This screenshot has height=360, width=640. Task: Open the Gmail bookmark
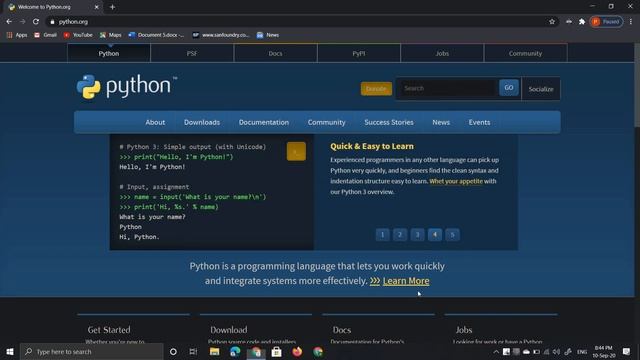[x=45, y=35]
